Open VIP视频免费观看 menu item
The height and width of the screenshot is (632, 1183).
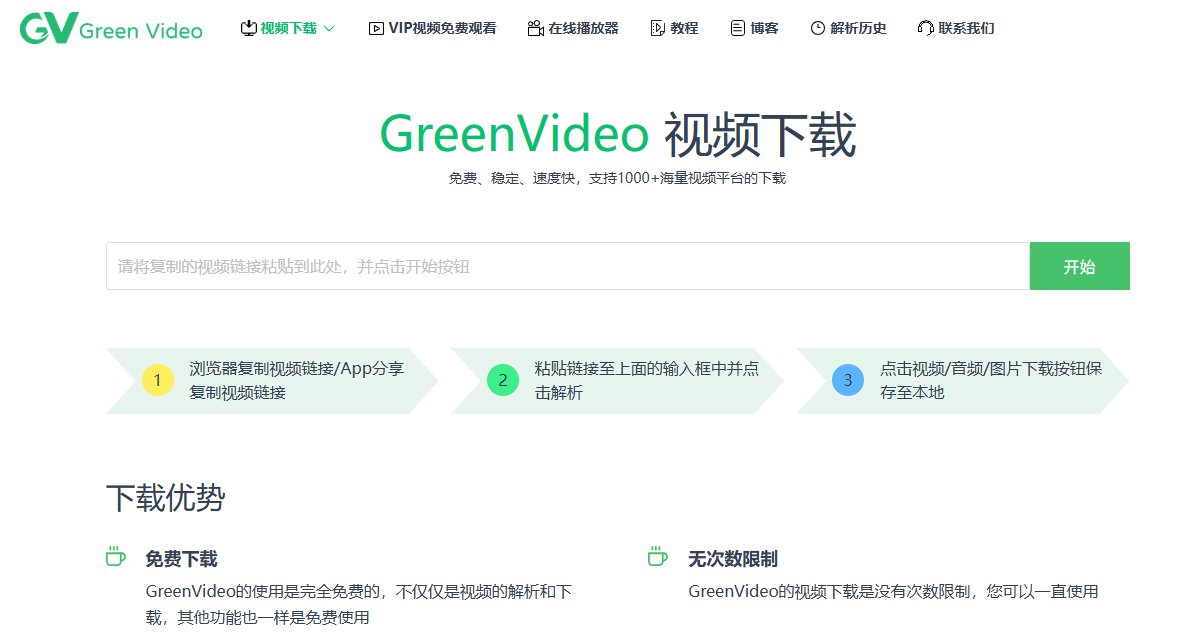[x=442, y=29]
